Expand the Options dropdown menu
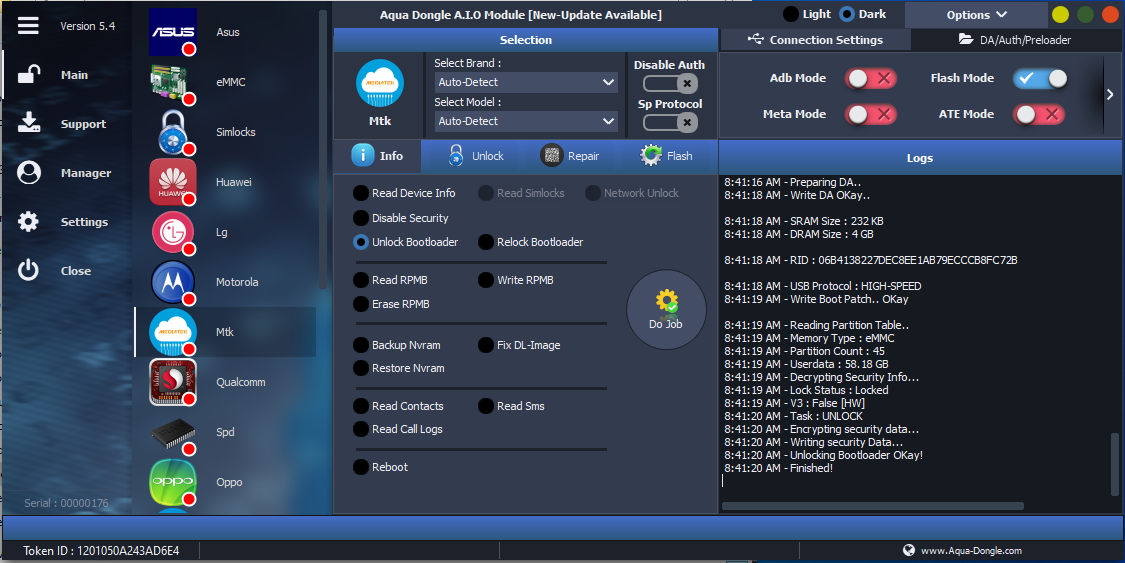The height and width of the screenshot is (563, 1125). tap(976, 14)
